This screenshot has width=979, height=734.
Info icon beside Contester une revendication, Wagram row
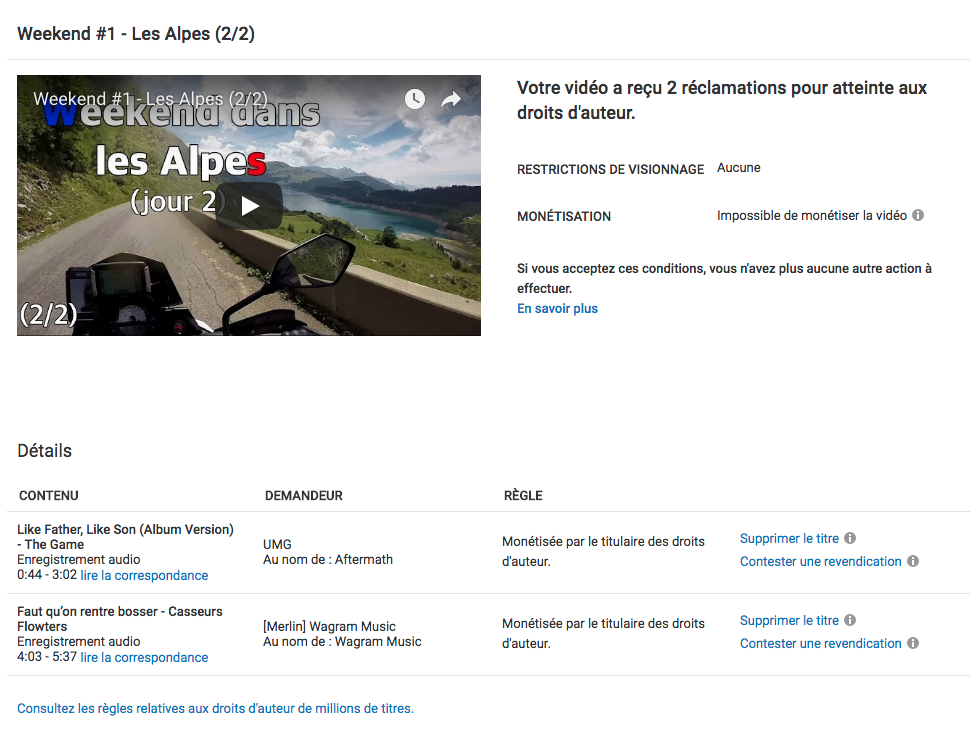click(913, 643)
